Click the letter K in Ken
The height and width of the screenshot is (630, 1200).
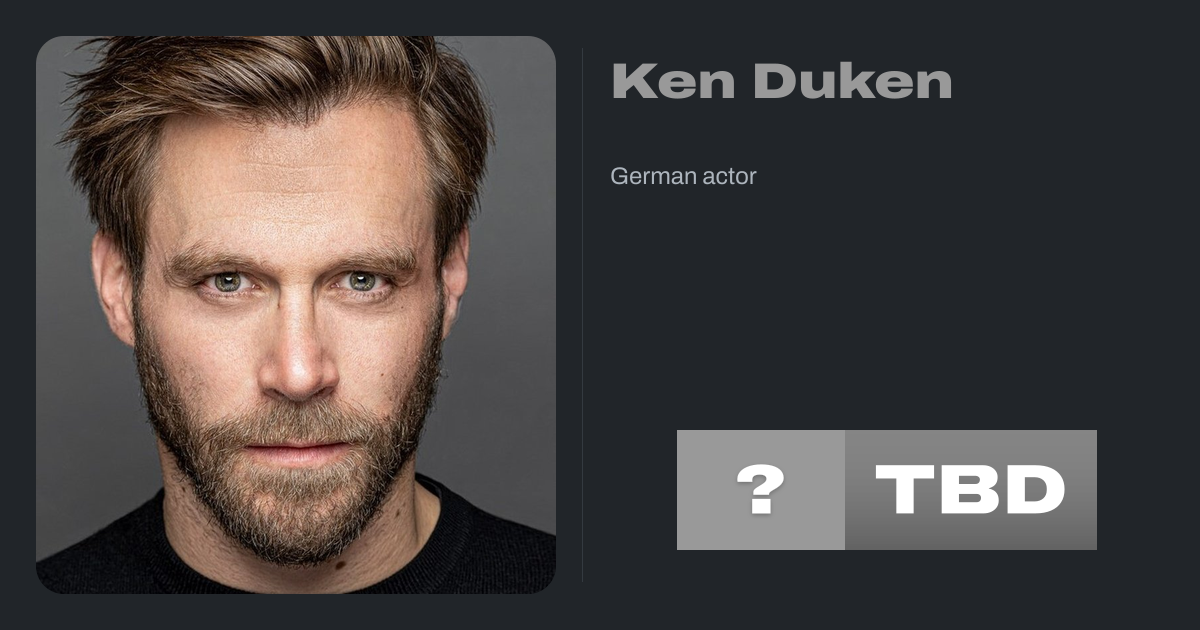(x=632, y=81)
